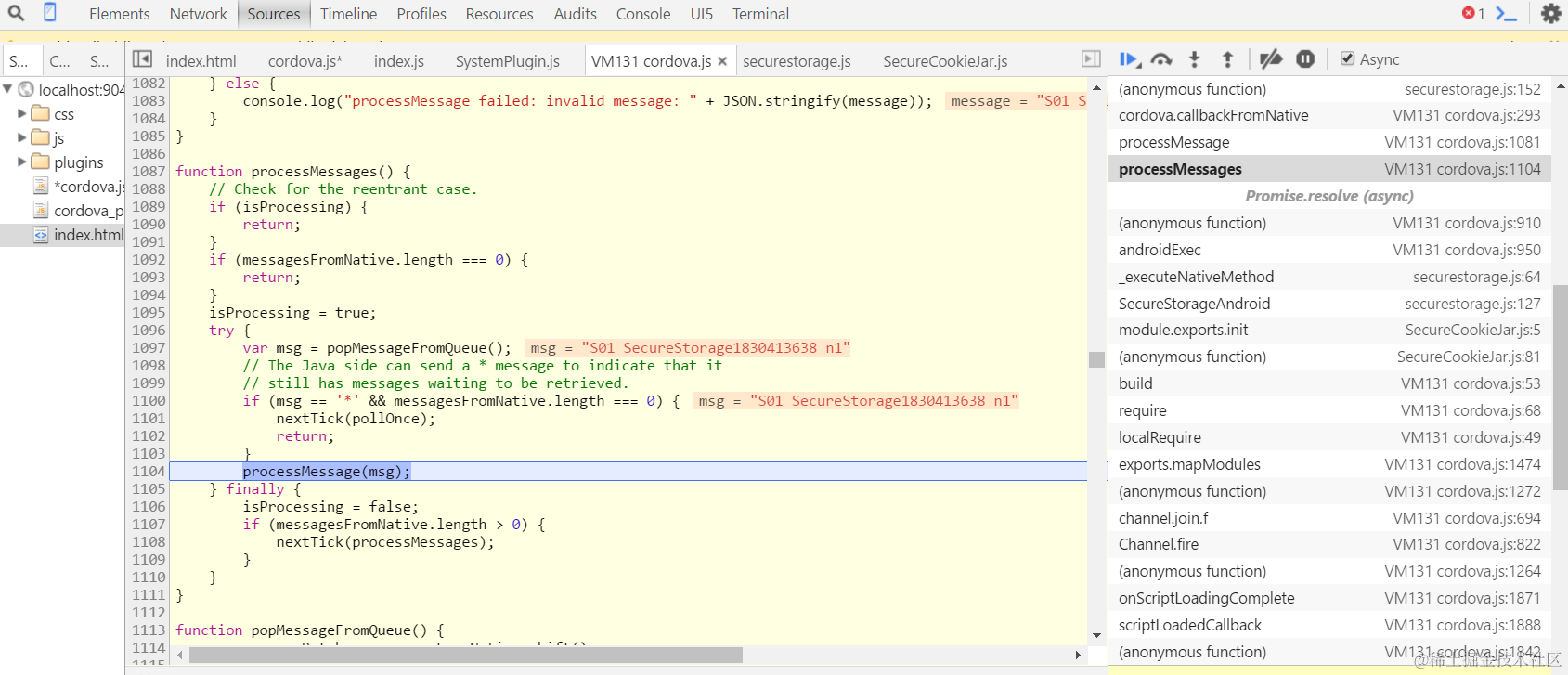Toggle device mode phone icon
The width and height of the screenshot is (1568, 675).
pos(50,13)
